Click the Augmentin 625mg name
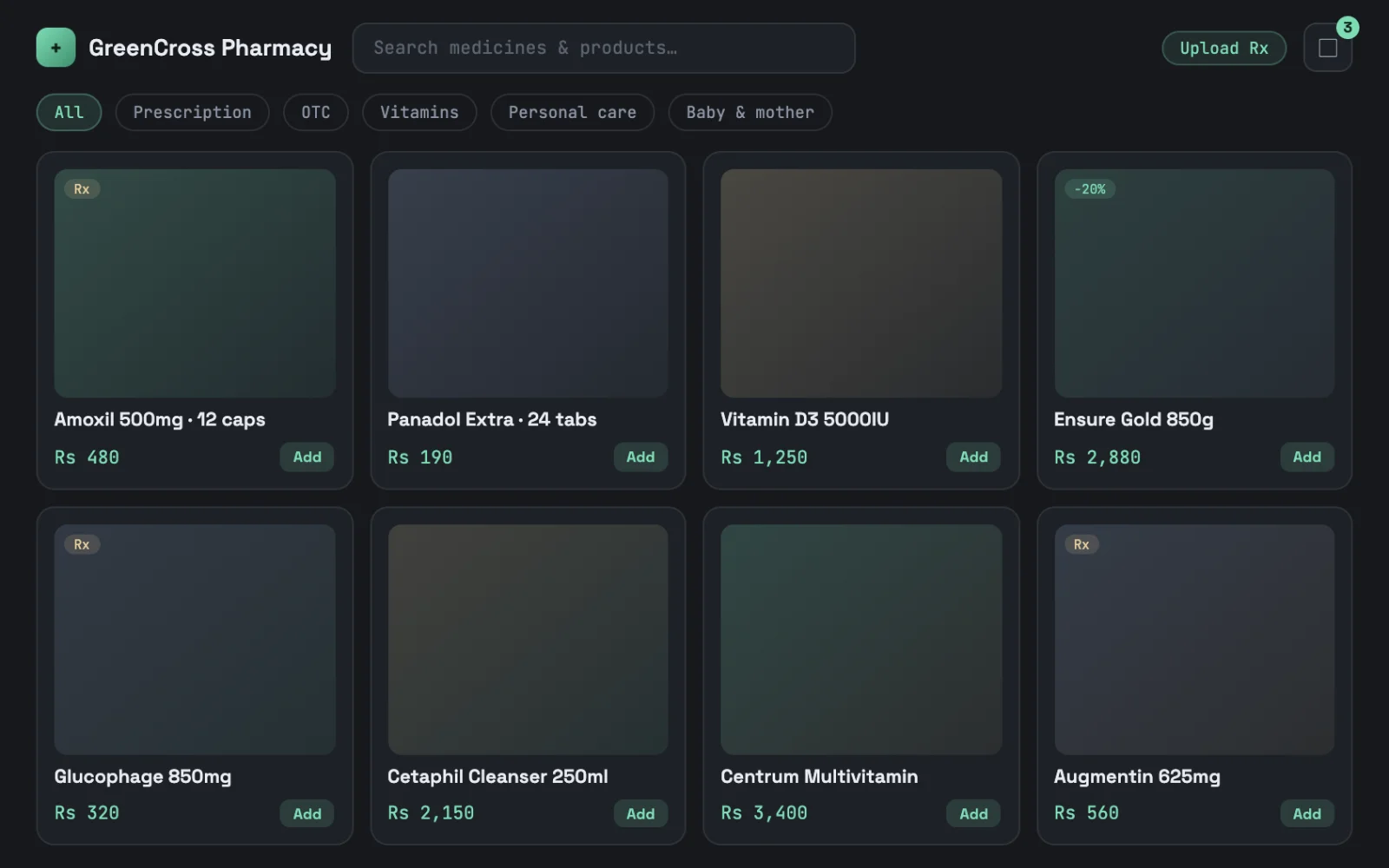1389x868 pixels. click(x=1137, y=776)
